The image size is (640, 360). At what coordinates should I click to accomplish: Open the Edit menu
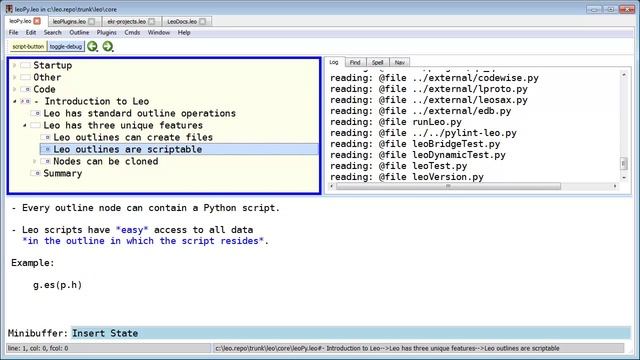tap(31, 32)
